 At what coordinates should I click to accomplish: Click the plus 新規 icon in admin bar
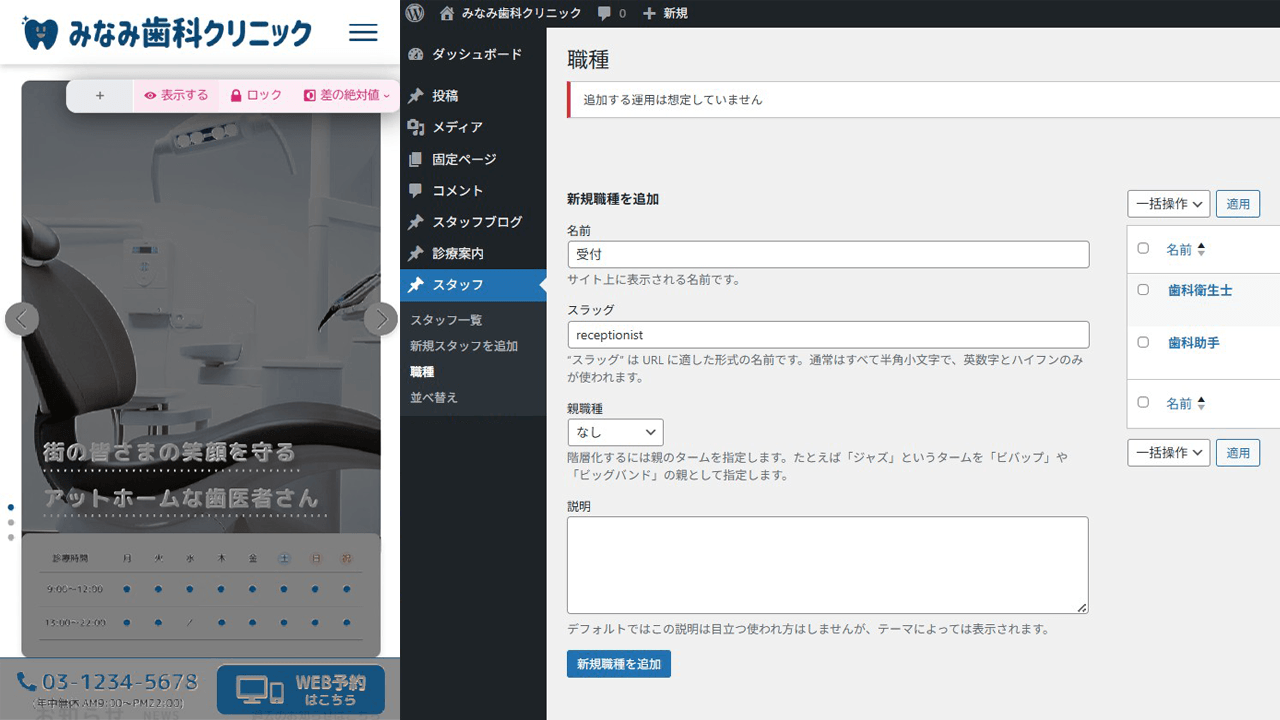(649, 13)
